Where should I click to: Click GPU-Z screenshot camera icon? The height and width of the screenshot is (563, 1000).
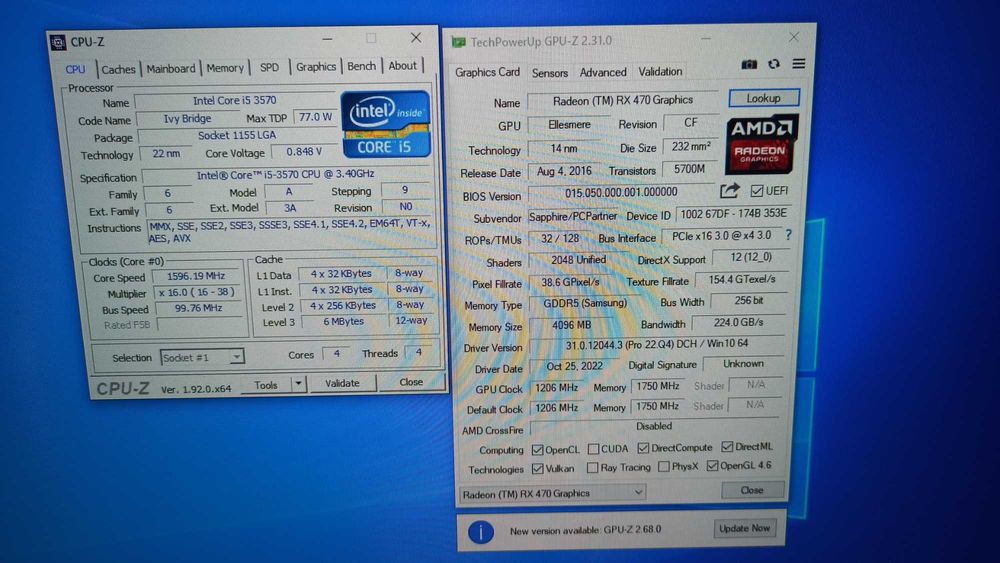click(749, 64)
